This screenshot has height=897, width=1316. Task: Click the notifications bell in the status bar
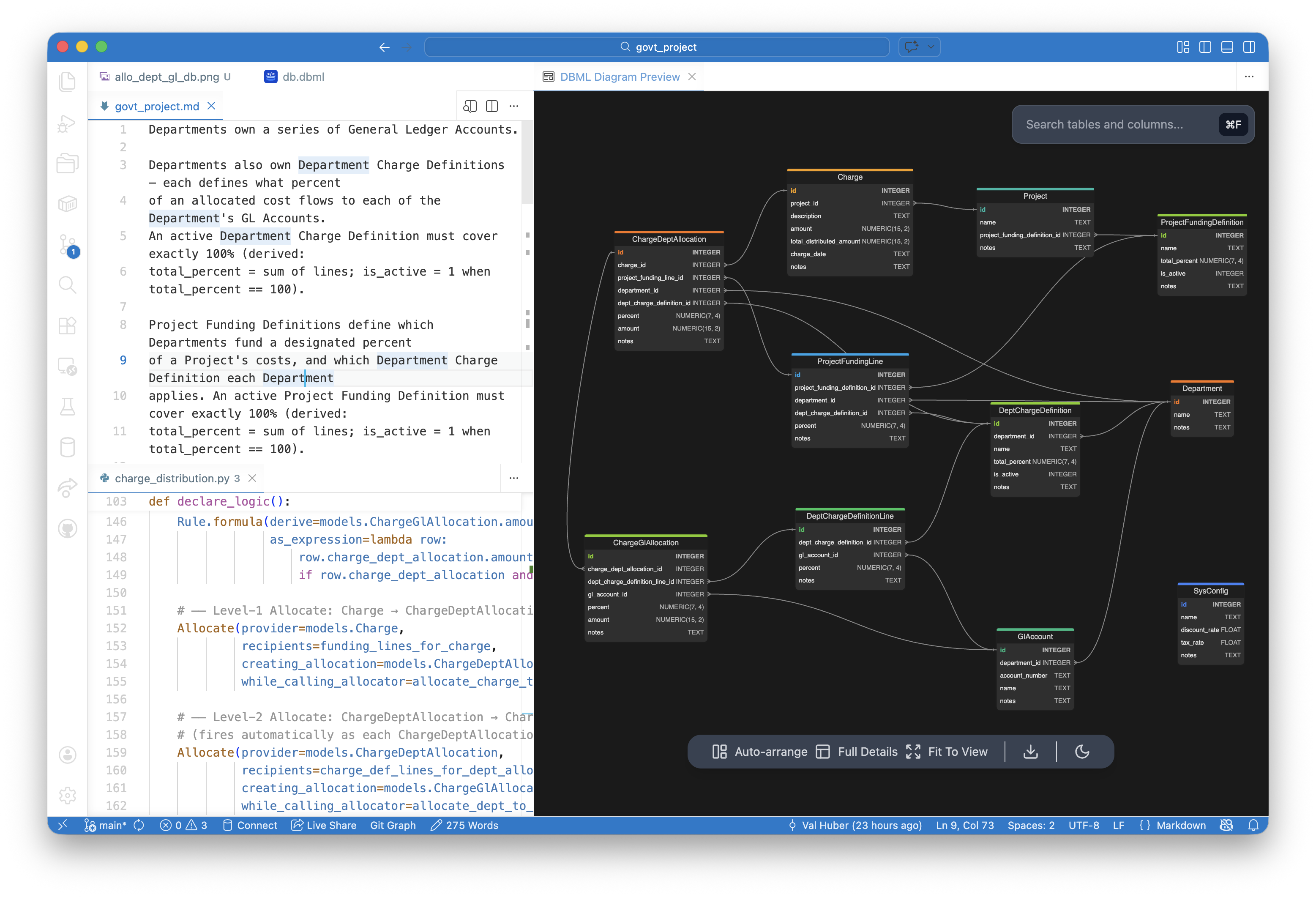tap(1253, 825)
